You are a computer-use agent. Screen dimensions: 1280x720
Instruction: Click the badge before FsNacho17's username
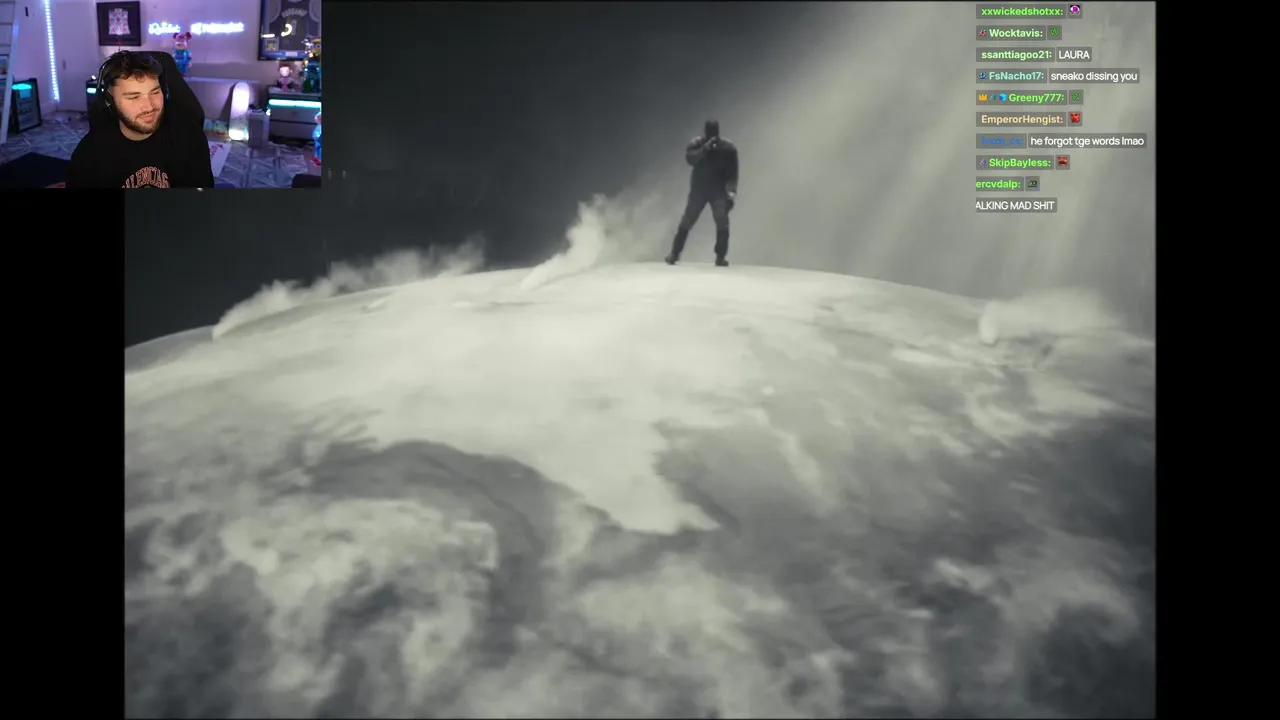(x=983, y=76)
